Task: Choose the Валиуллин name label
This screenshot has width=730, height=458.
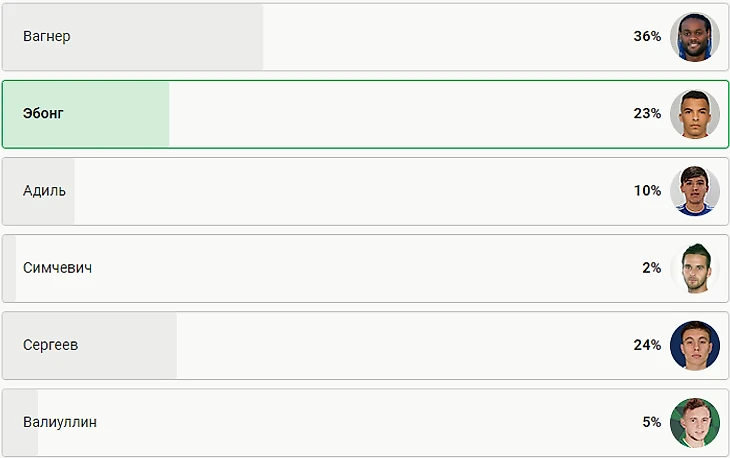Action: click(60, 422)
